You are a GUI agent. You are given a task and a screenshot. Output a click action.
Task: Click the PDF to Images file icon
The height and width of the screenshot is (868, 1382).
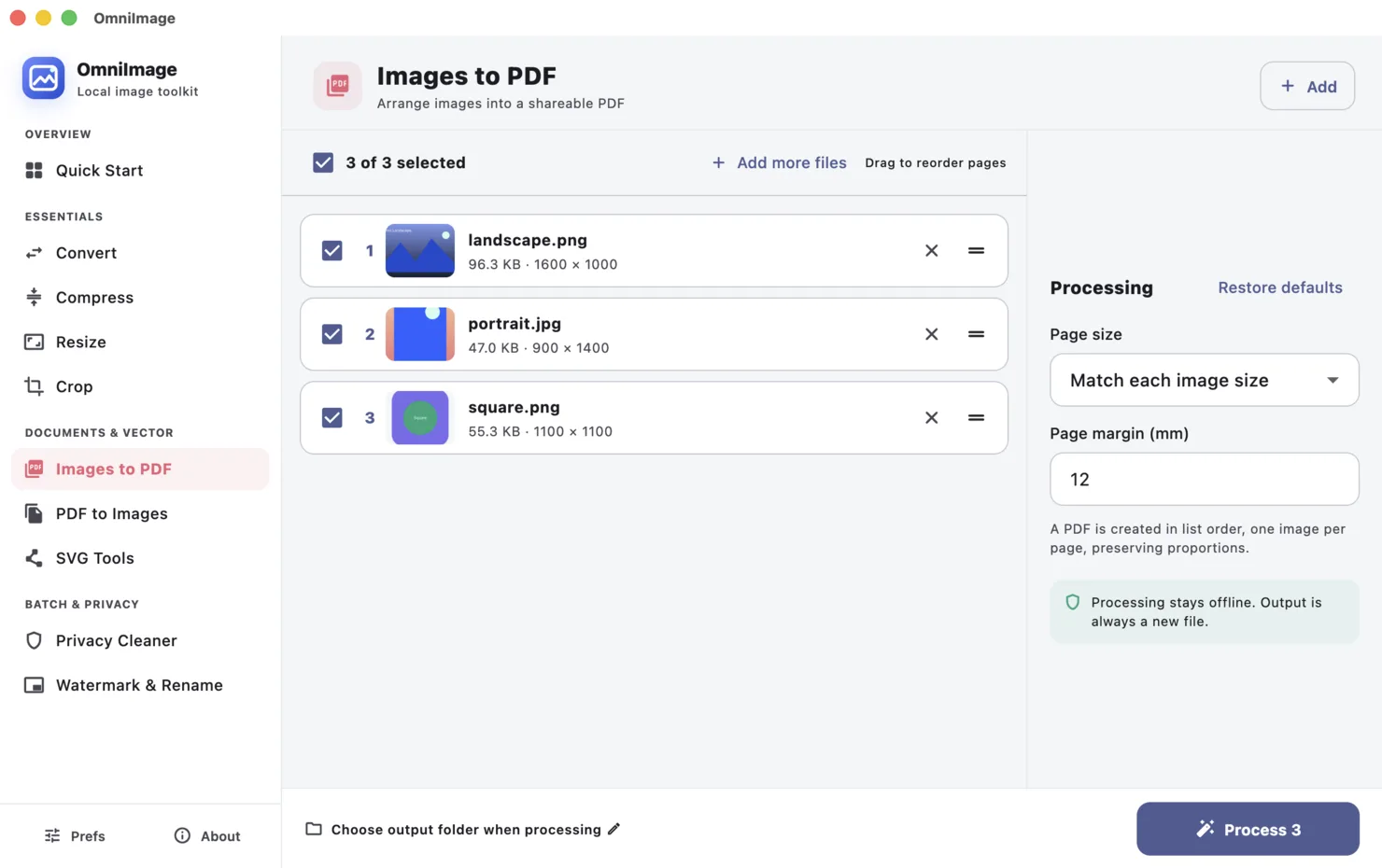[34, 513]
